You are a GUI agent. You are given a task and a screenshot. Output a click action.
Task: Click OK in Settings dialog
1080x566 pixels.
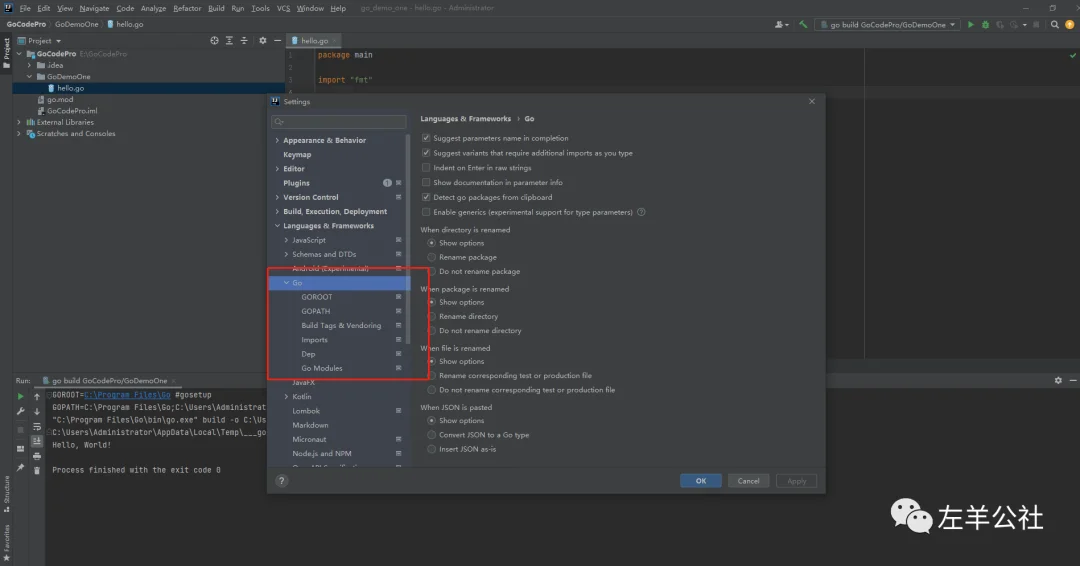[x=700, y=481]
